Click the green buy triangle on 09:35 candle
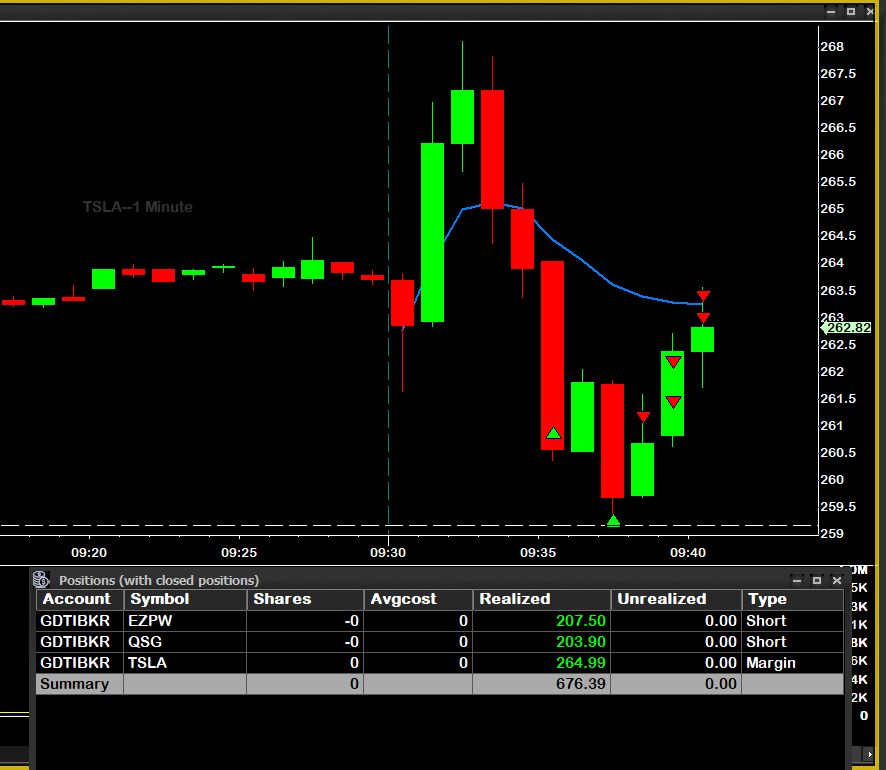Viewport: 886px width, 770px height. pyautogui.click(x=553, y=433)
